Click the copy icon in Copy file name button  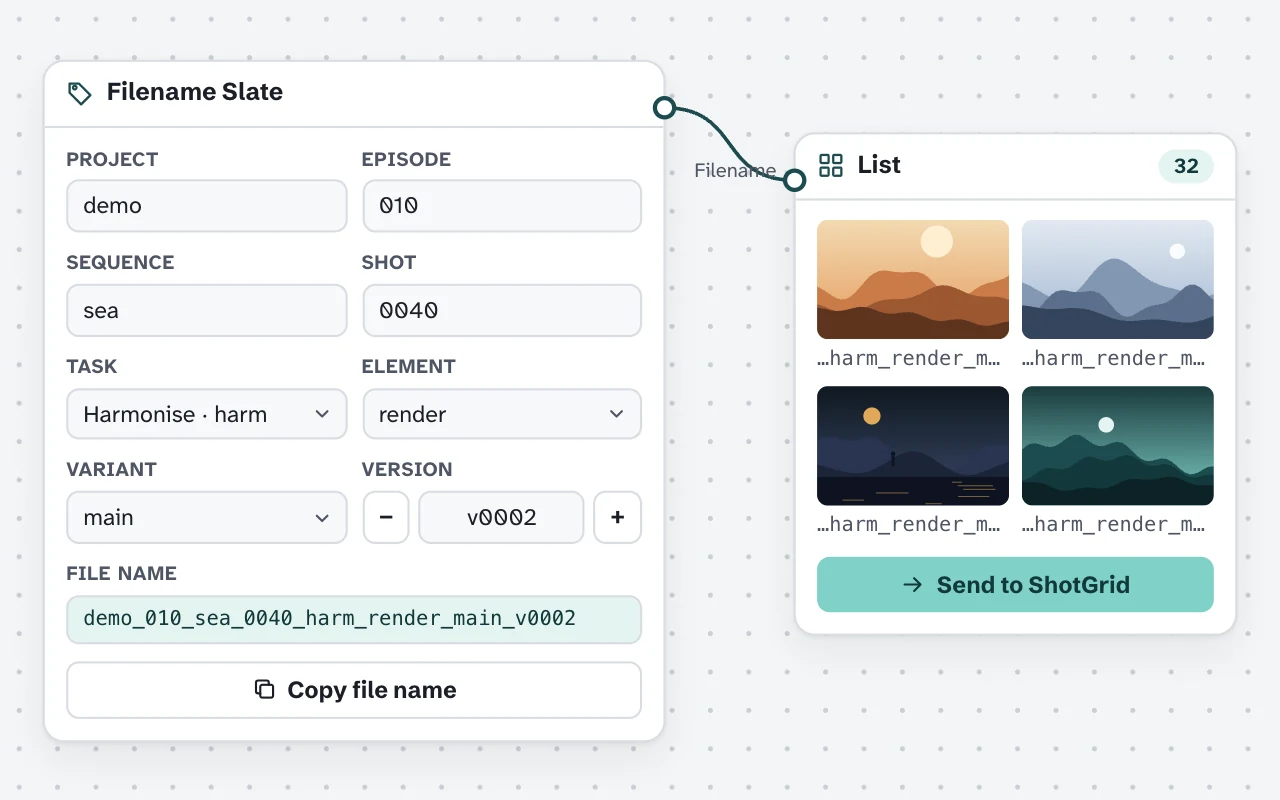tap(265, 690)
